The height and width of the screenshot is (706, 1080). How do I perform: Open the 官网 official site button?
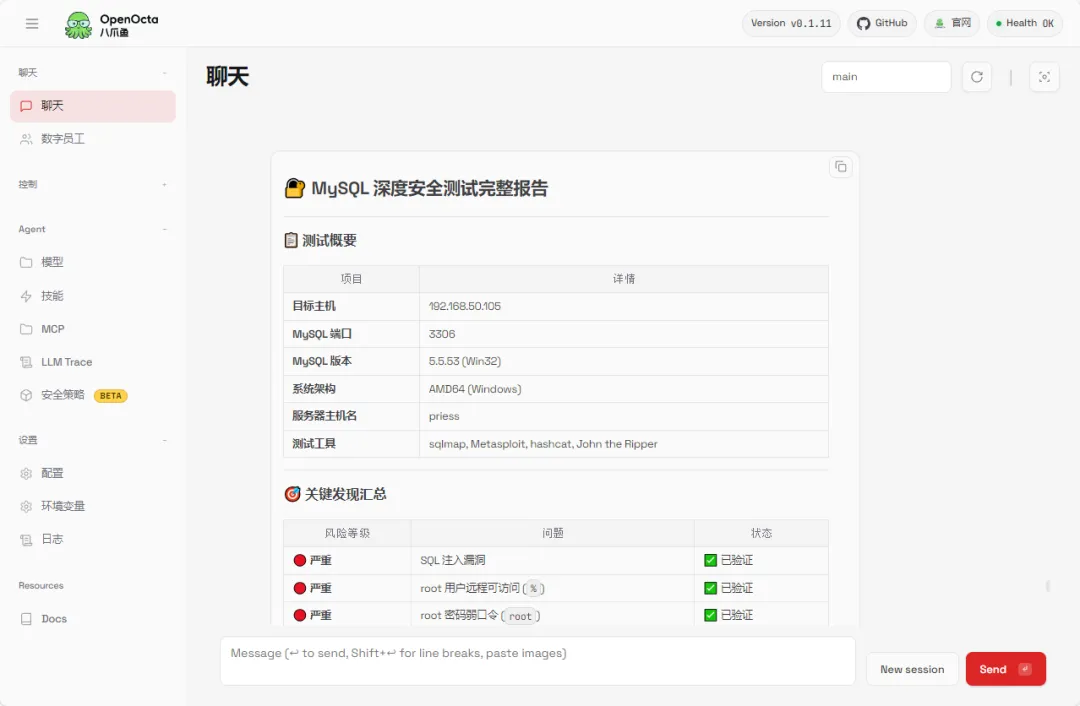pos(952,23)
